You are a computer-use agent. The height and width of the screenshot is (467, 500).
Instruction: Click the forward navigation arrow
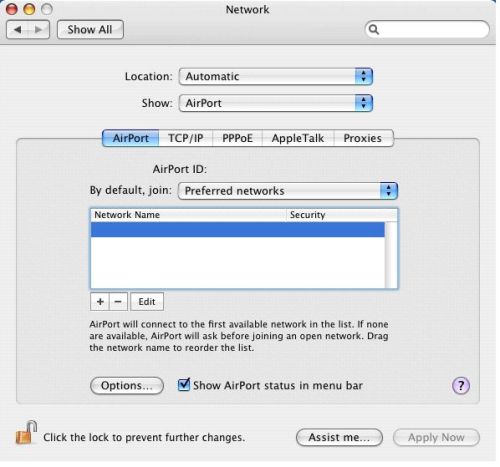point(39,30)
